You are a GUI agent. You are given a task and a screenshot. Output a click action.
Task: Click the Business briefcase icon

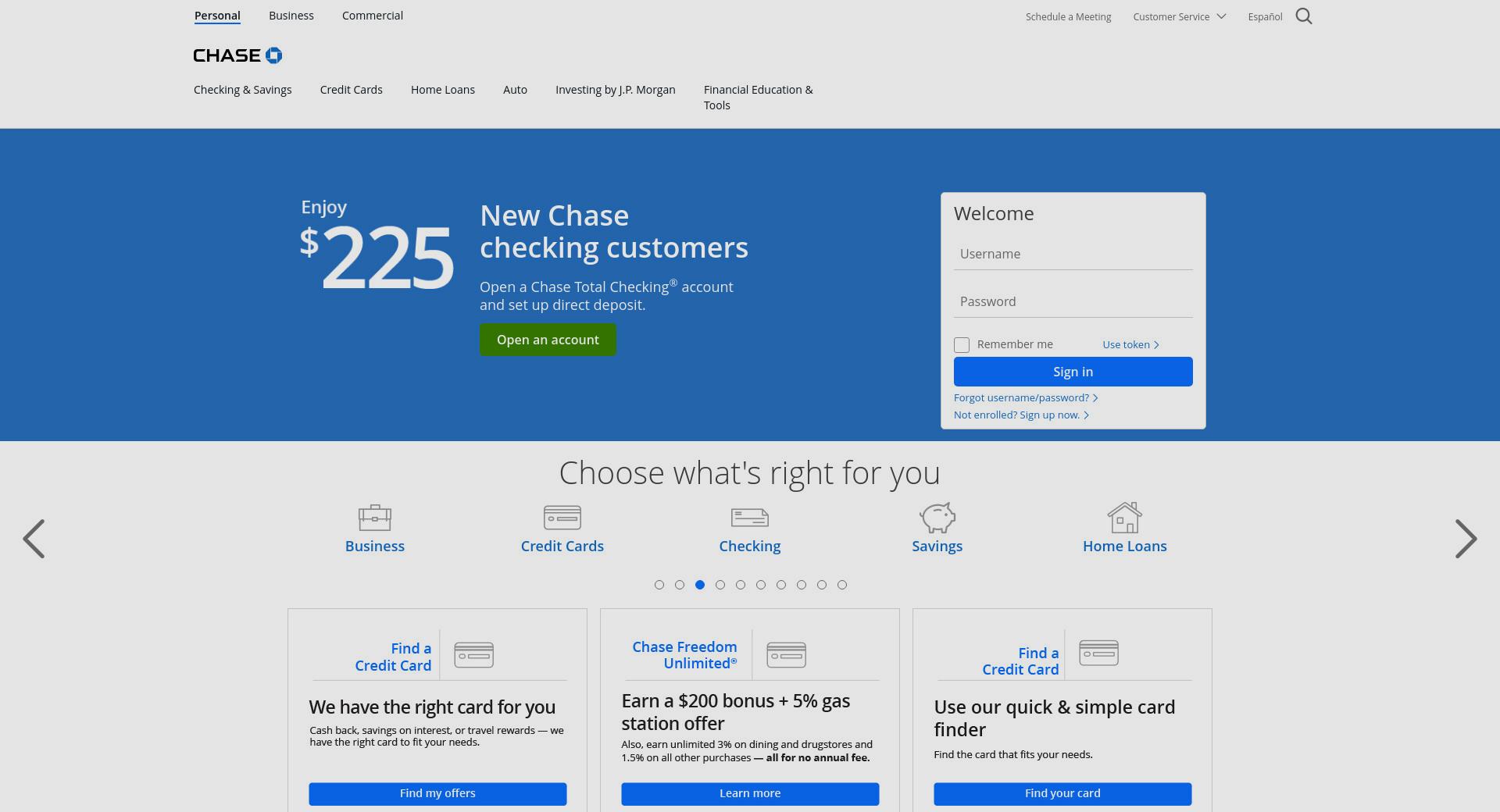(x=375, y=517)
